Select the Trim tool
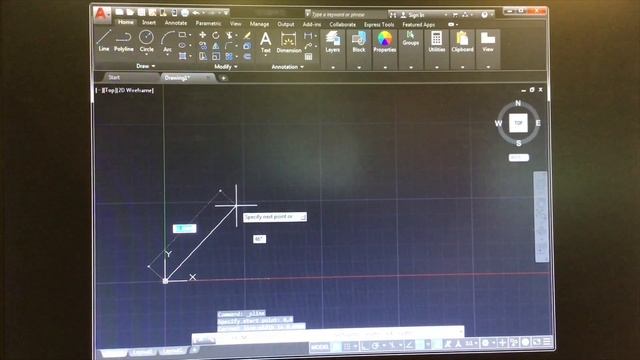The height and width of the screenshot is (360, 640). click(x=229, y=36)
